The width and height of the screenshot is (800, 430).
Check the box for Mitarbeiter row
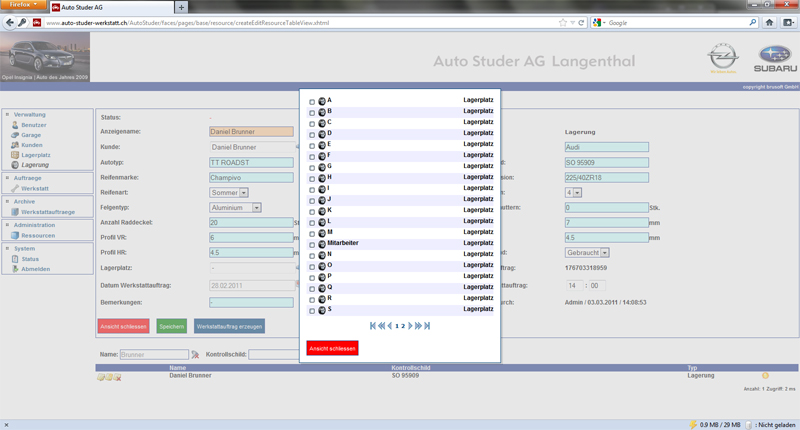tap(312, 245)
